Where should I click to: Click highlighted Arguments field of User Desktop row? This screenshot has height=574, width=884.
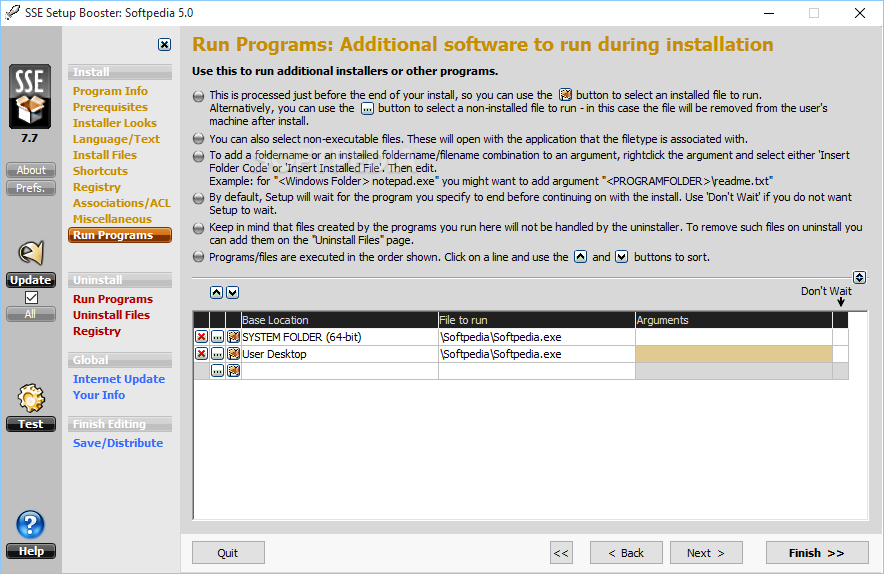click(734, 354)
